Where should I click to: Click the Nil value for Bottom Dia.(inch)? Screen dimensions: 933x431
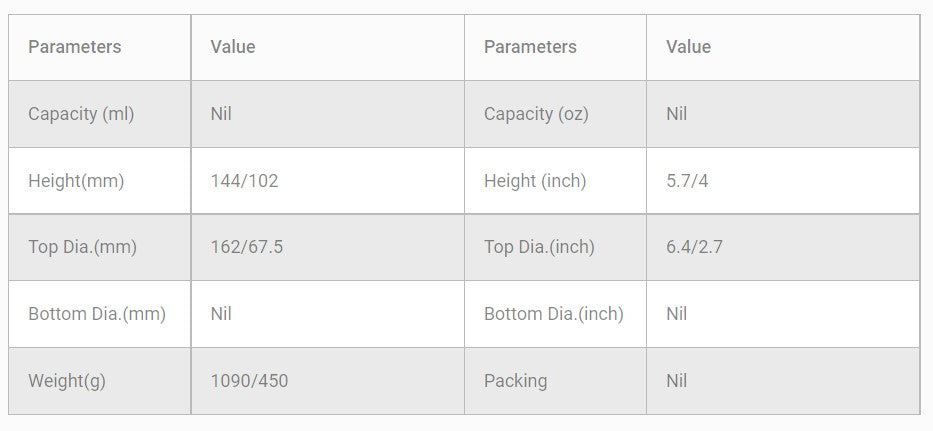(x=677, y=314)
